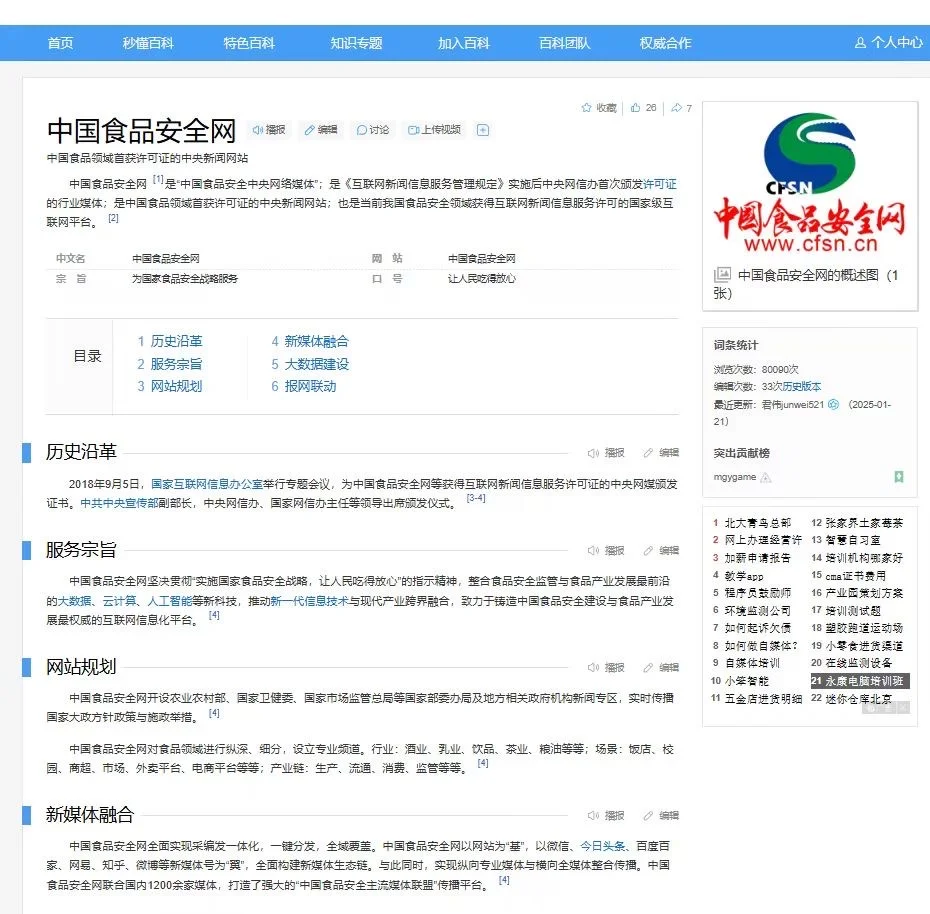Click 上传视频 camera button
The width and height of the screenshot is (930, 914).
pos(434,130)
